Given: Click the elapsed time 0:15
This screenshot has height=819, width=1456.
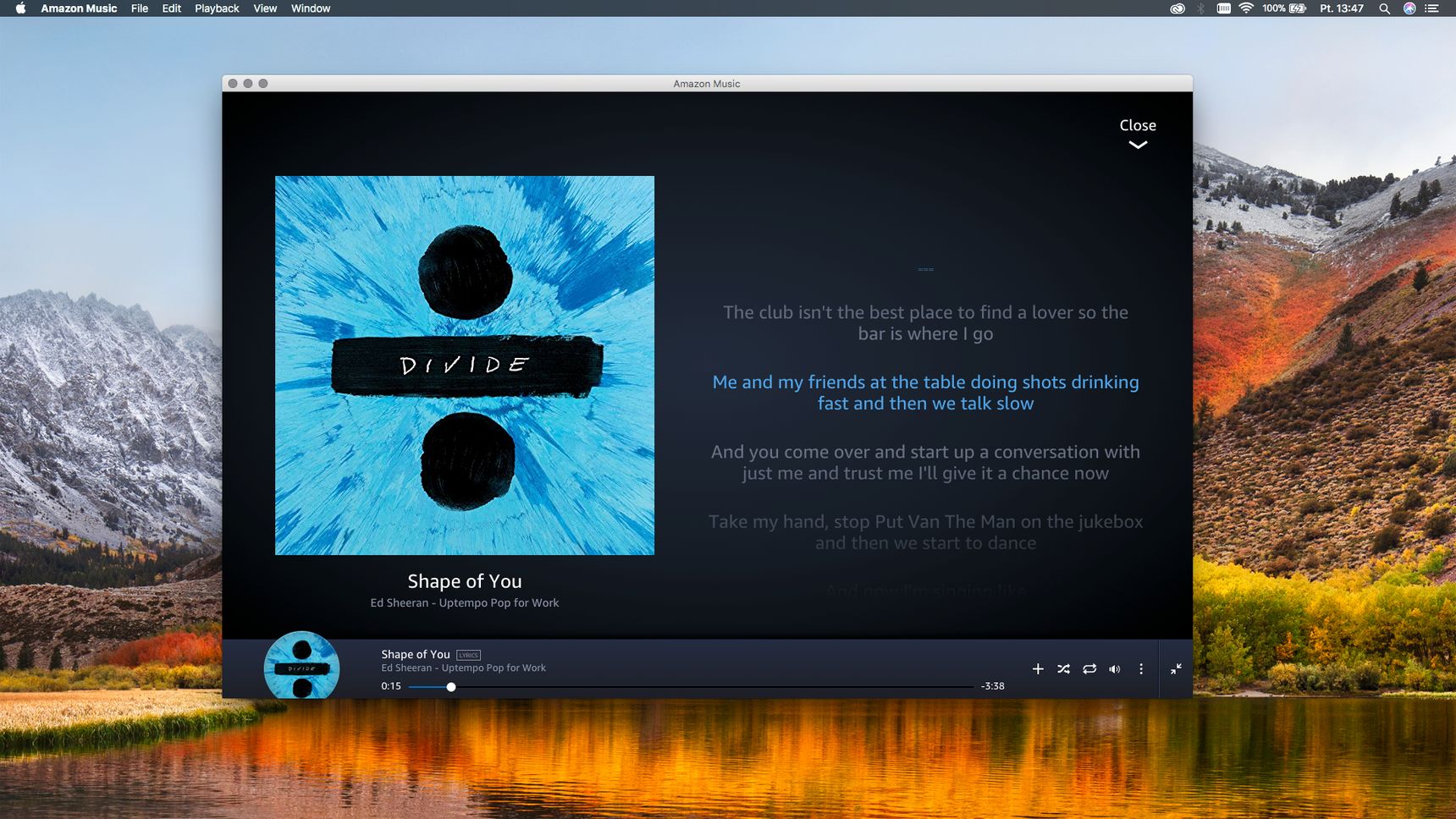Looking at the screenshot, I should point(391,686).
